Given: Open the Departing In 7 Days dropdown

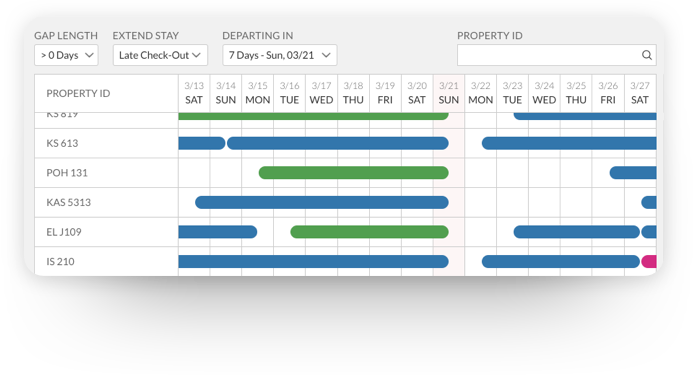Looking at the screenshot, I should coord(280,55).
